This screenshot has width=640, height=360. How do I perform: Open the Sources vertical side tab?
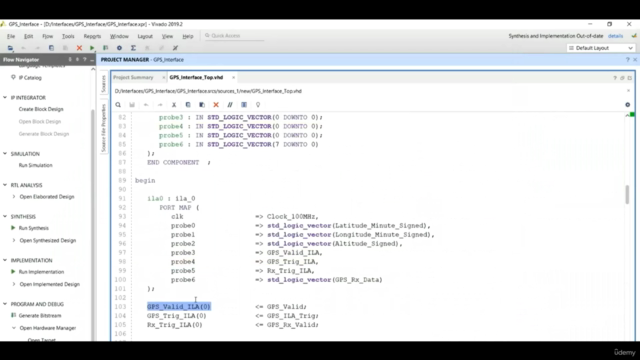click(x=104, y=83)
